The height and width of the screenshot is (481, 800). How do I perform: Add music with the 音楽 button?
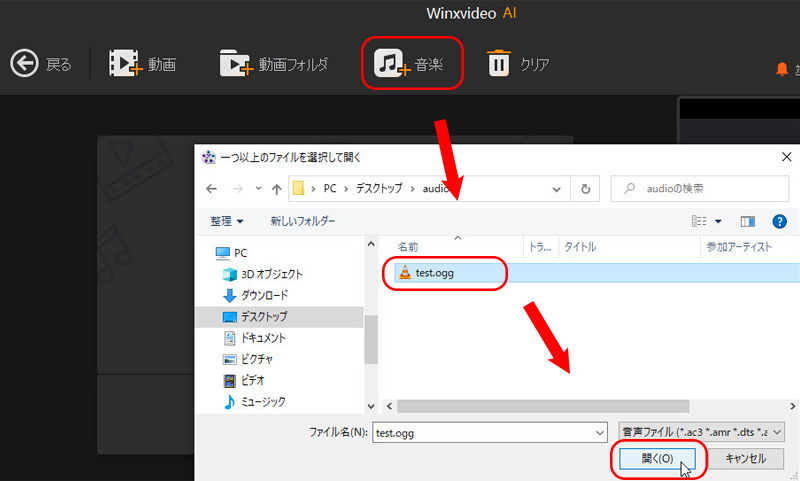tap(409, 64)
